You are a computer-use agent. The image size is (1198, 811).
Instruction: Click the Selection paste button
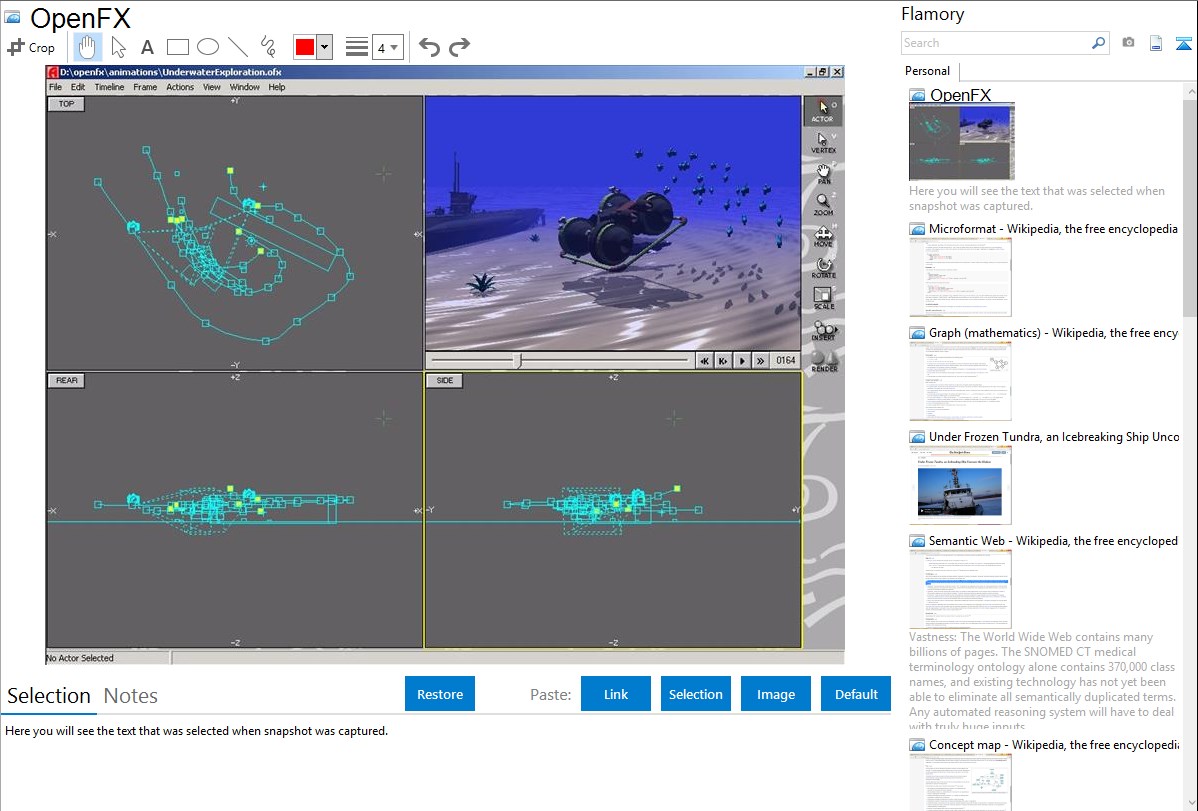pyautogui.click(x=695, y=694)
